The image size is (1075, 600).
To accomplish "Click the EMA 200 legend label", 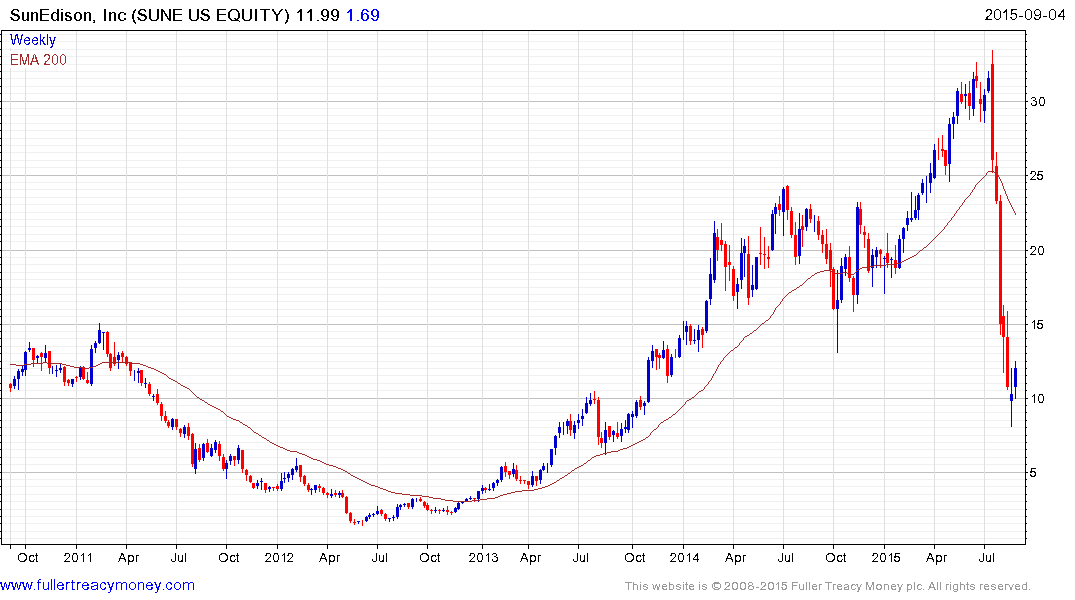I will (38, 60).
